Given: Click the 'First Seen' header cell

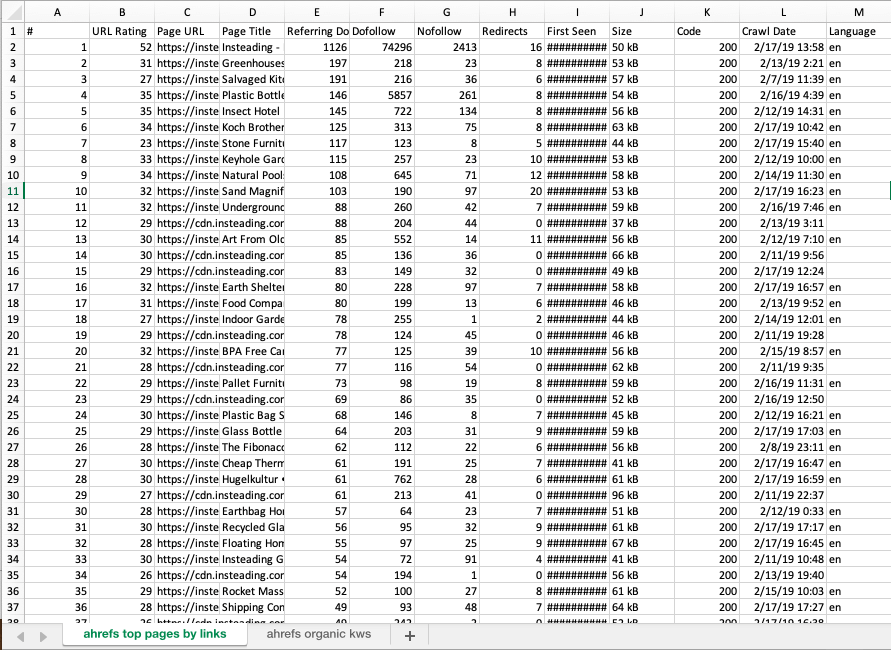Looking at the screenshot, I should pos(577,31).
